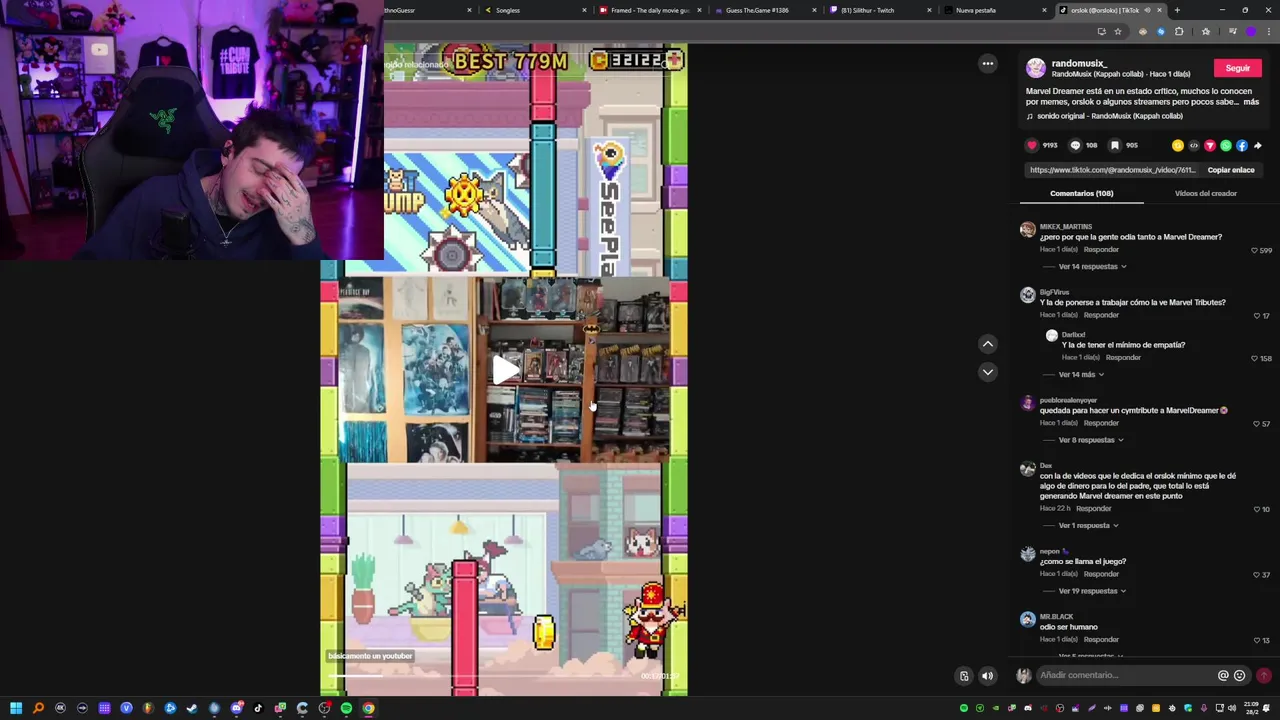Image resolution: width=1280 pixels, height=720 pixels.
Task: Like Dex comment with 10 likes
Action: [x=1257, y=509]
